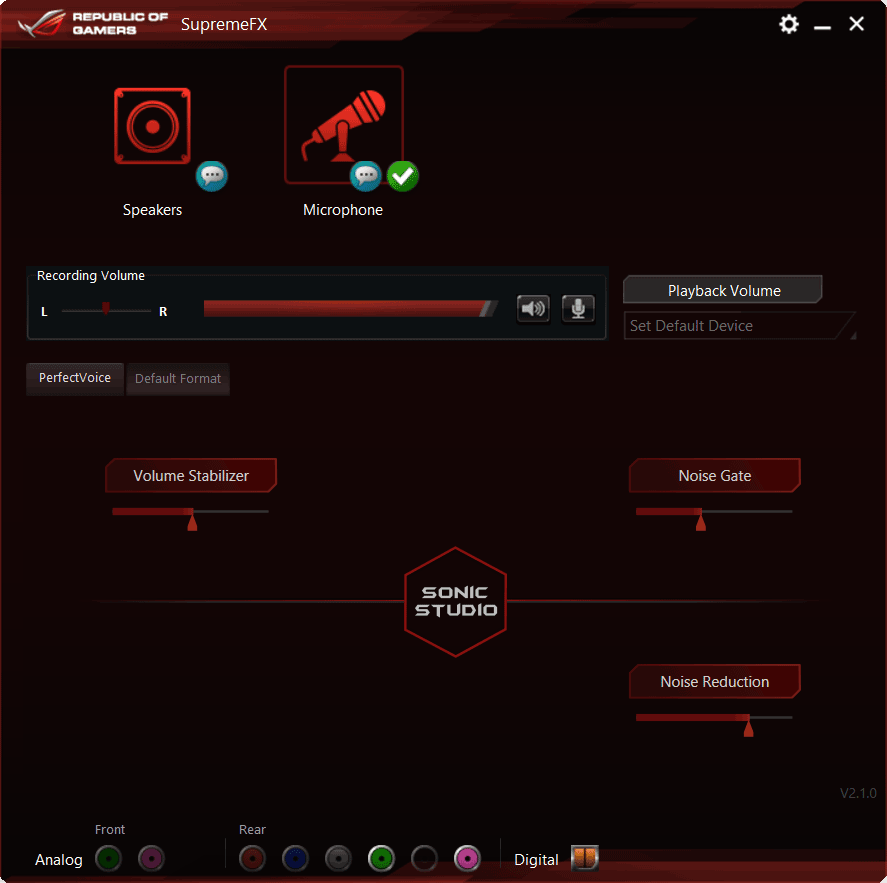Click the Republic of Gamers logo
This screenshot has width=887, height=883.
pos(94,24)
